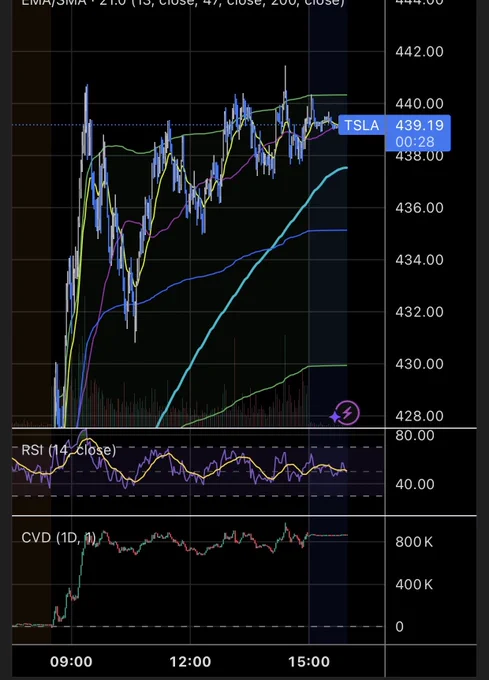
Task: Click the 40.00 RSI scale label
Action: click(414, 484)
